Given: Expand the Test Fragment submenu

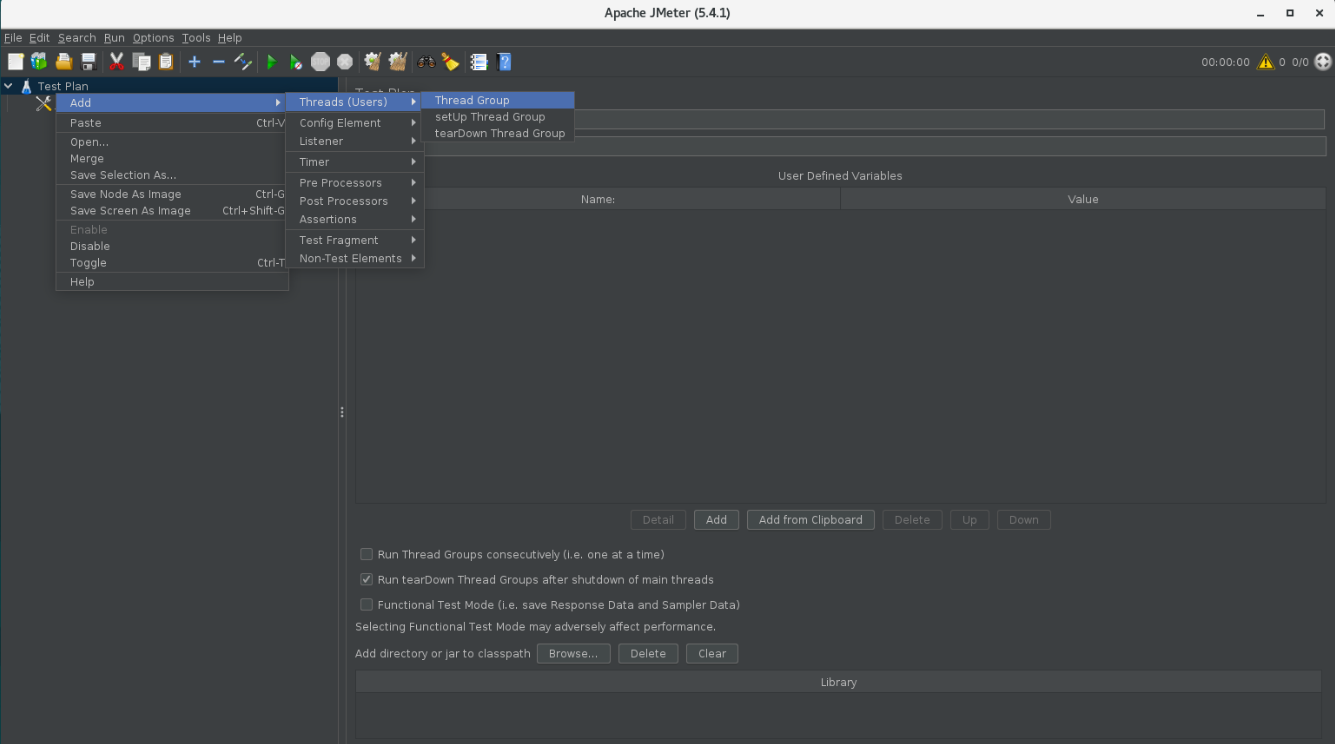Looking at the screenshot, I should [x=355, y=240].
